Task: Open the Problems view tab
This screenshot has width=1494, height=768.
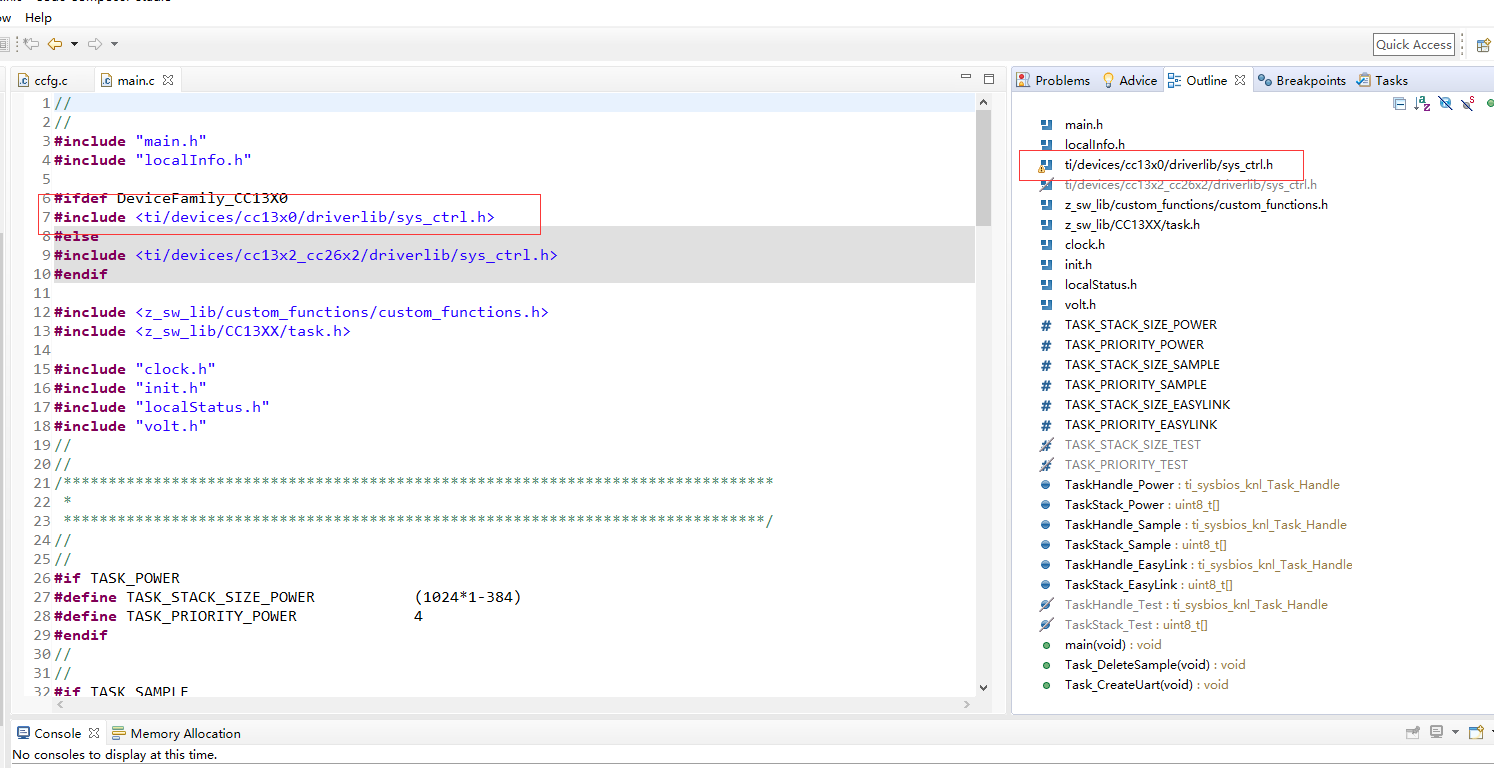Action: point(1052,80)
